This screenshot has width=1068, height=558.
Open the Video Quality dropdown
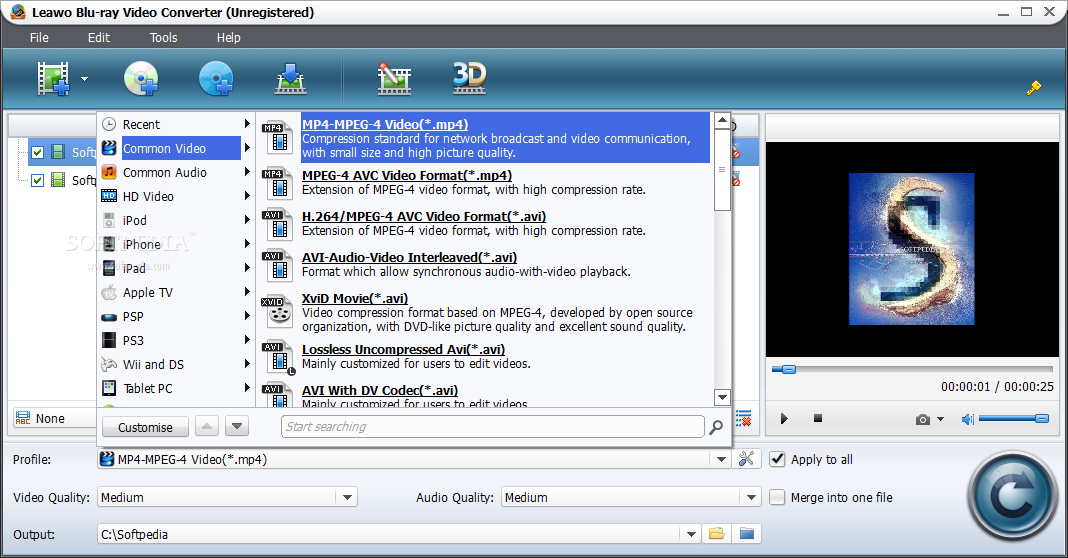[x=347, y=497]
